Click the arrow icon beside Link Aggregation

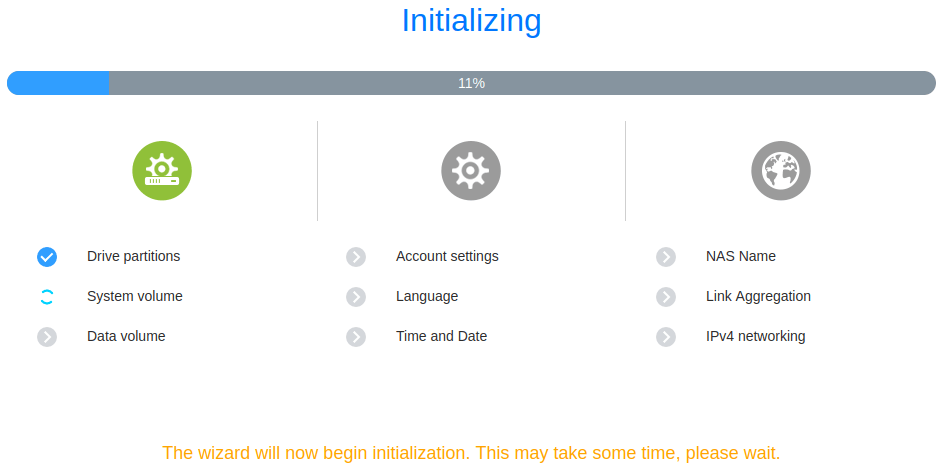coord(666,297)
